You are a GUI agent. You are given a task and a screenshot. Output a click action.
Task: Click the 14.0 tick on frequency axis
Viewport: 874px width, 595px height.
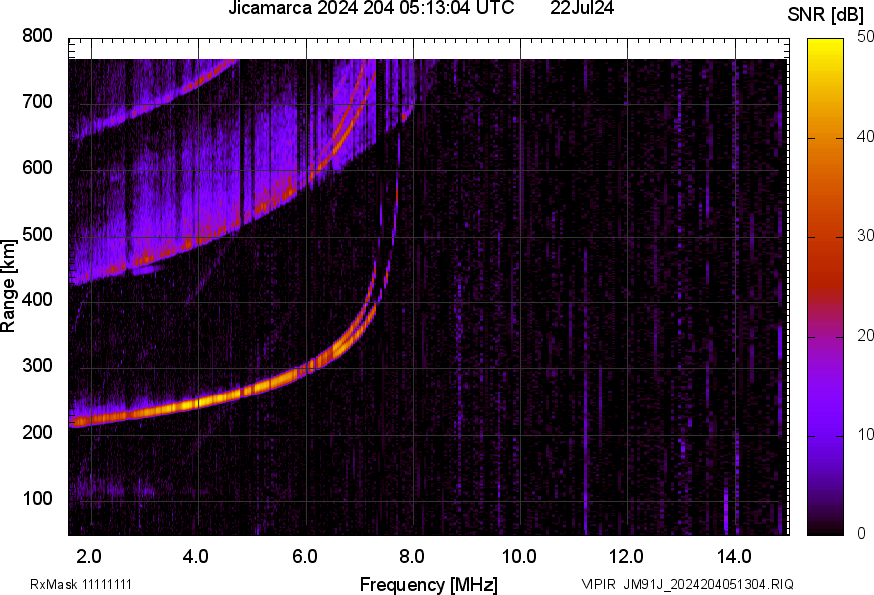coord(734,555)
